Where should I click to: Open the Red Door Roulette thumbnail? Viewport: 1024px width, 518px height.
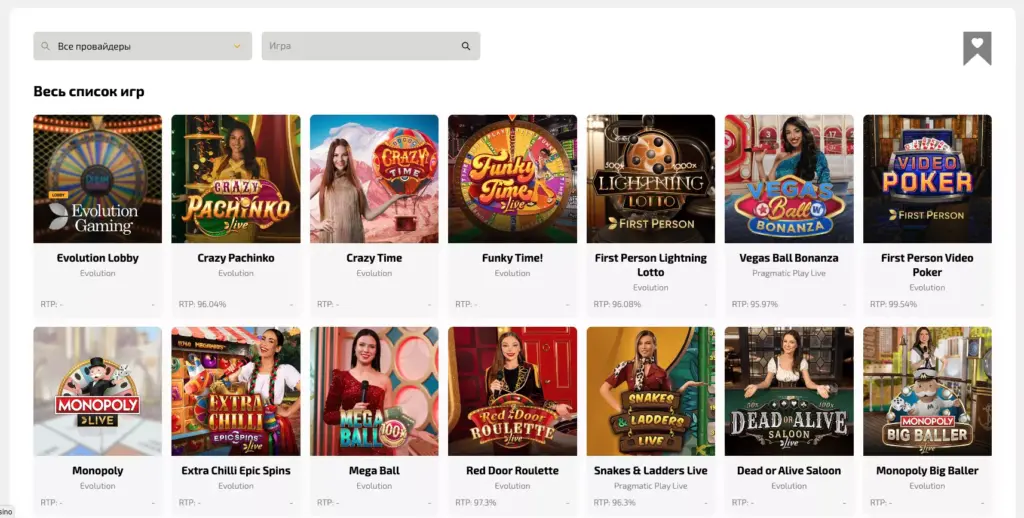512,391
